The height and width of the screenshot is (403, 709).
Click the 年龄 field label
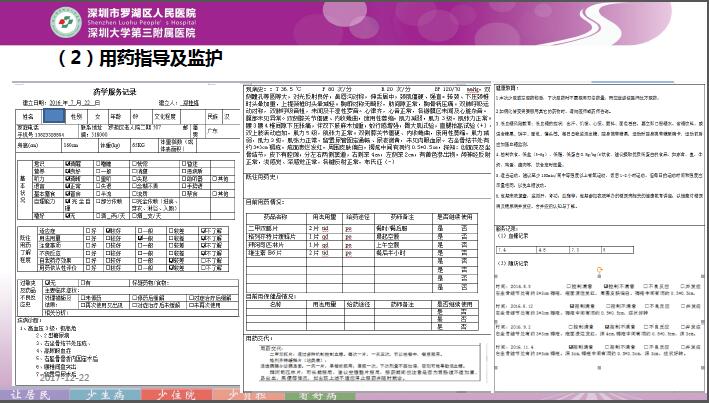(116, 116)
